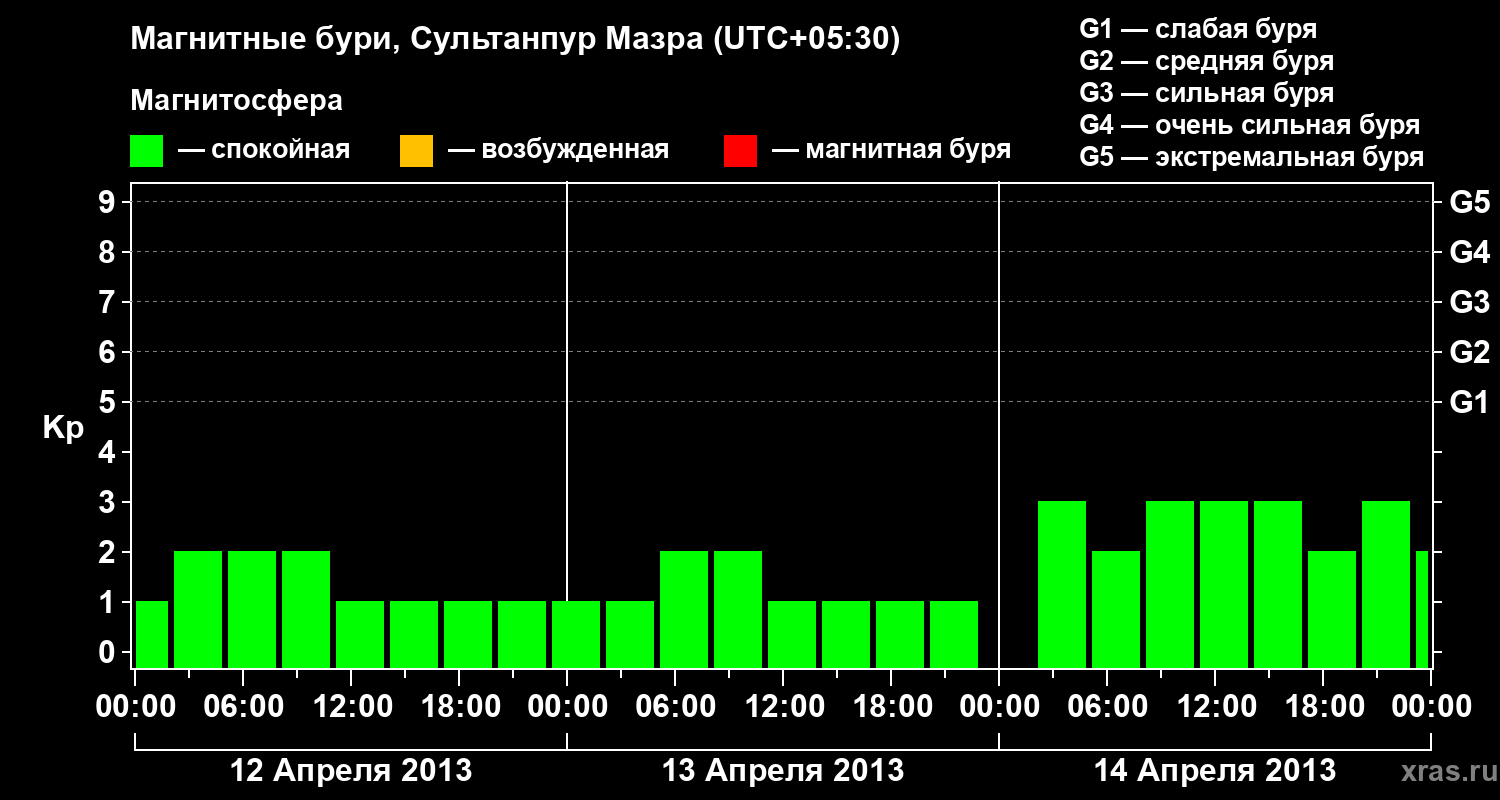Viewport: 1500px width, 800px height.
Task: Click the '12:00' tick label on 12 Апреля
Action: (351, 707)
